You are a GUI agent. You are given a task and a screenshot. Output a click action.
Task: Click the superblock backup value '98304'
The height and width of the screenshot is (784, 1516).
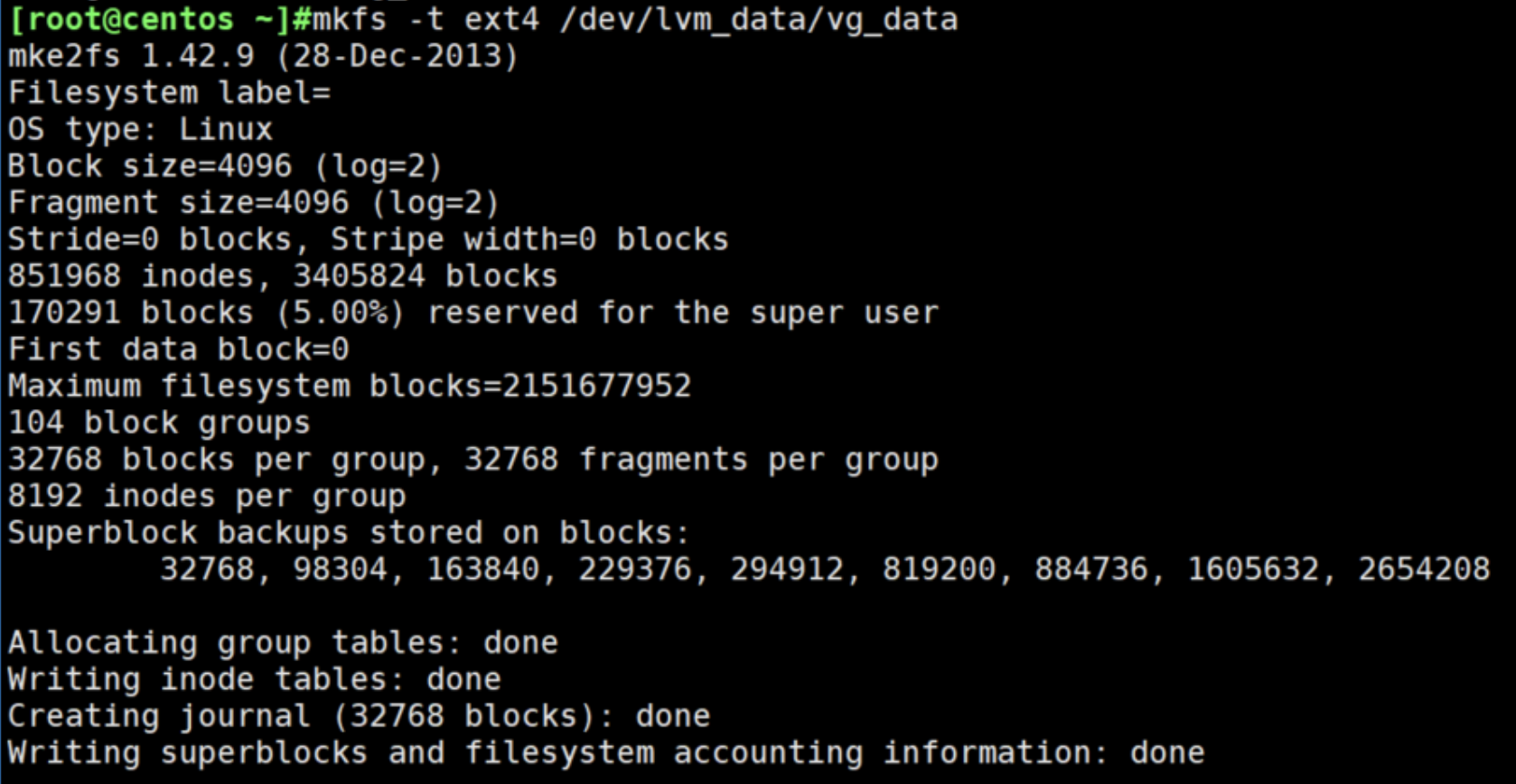pyautogui.click(x=341, y=569)
